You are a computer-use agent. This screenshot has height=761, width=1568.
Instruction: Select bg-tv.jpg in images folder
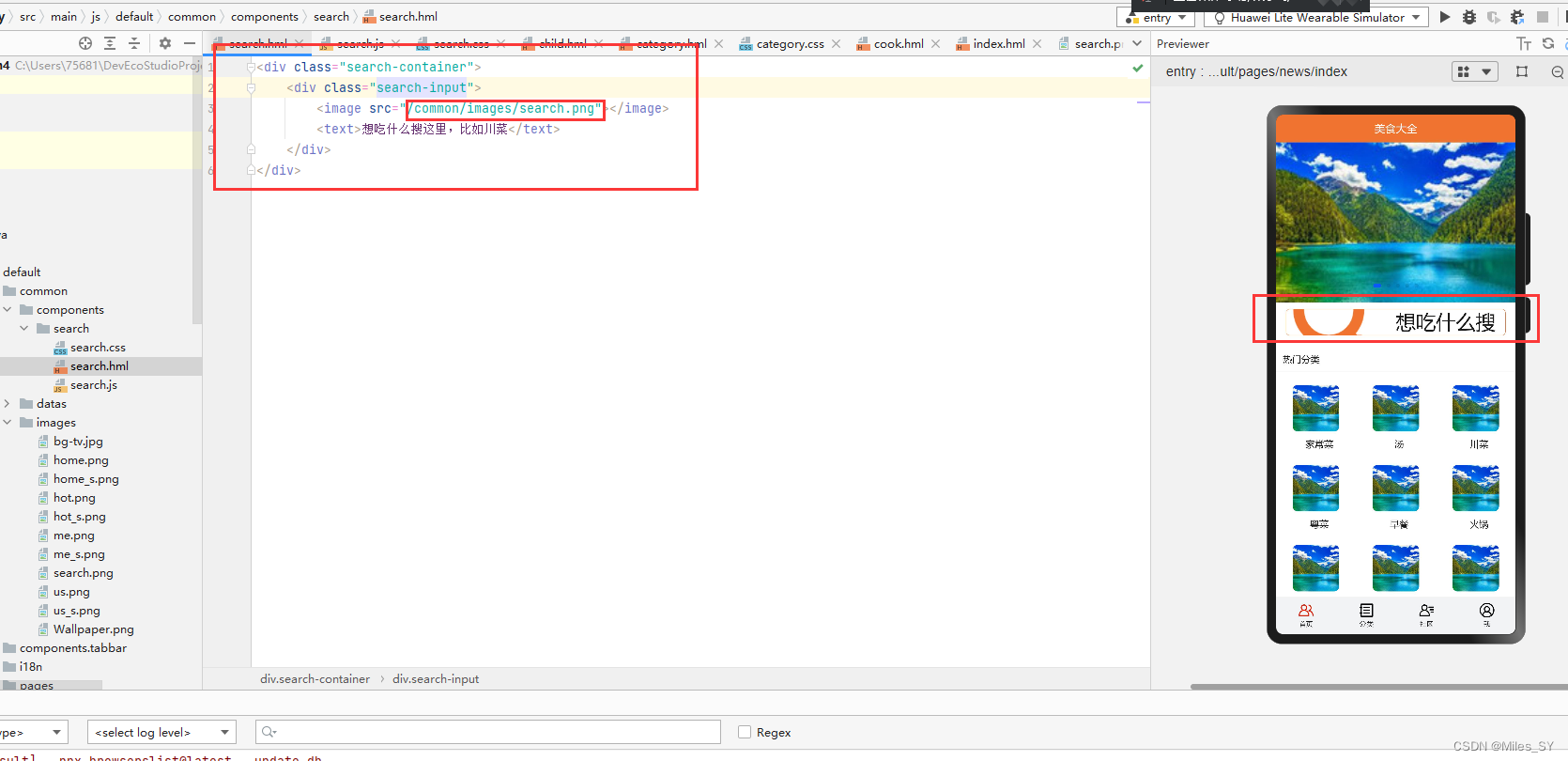tap(78, 442)
